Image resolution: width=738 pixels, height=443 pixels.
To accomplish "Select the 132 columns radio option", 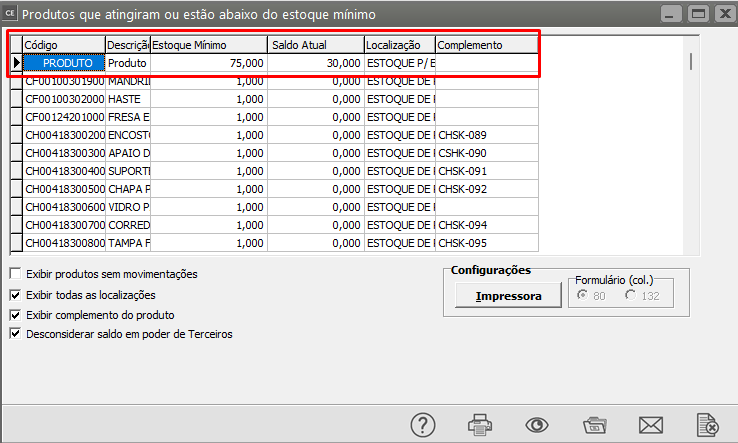I will [630, 295].
